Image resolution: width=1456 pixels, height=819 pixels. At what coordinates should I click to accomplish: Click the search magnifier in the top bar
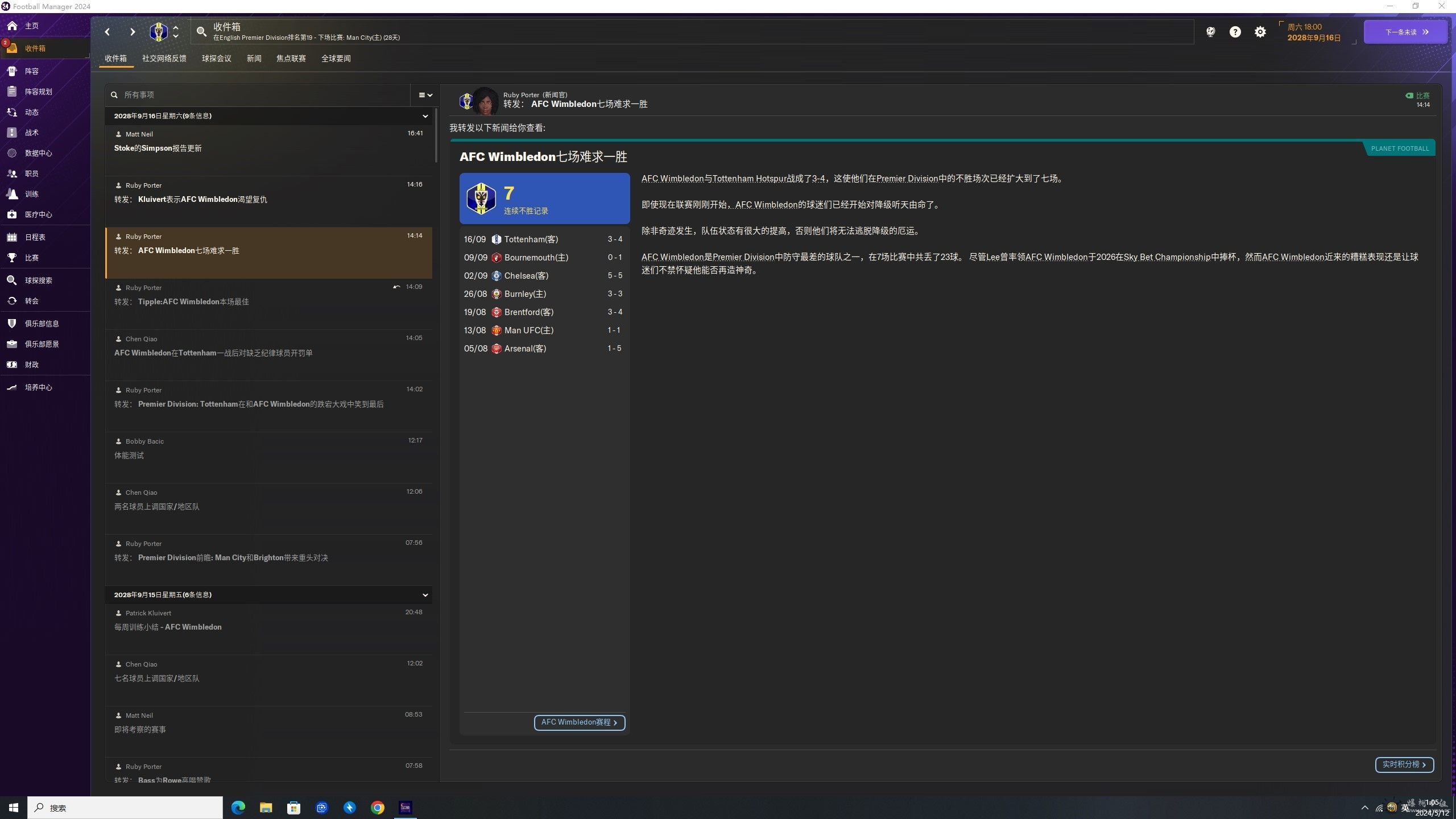coord(201,32)
